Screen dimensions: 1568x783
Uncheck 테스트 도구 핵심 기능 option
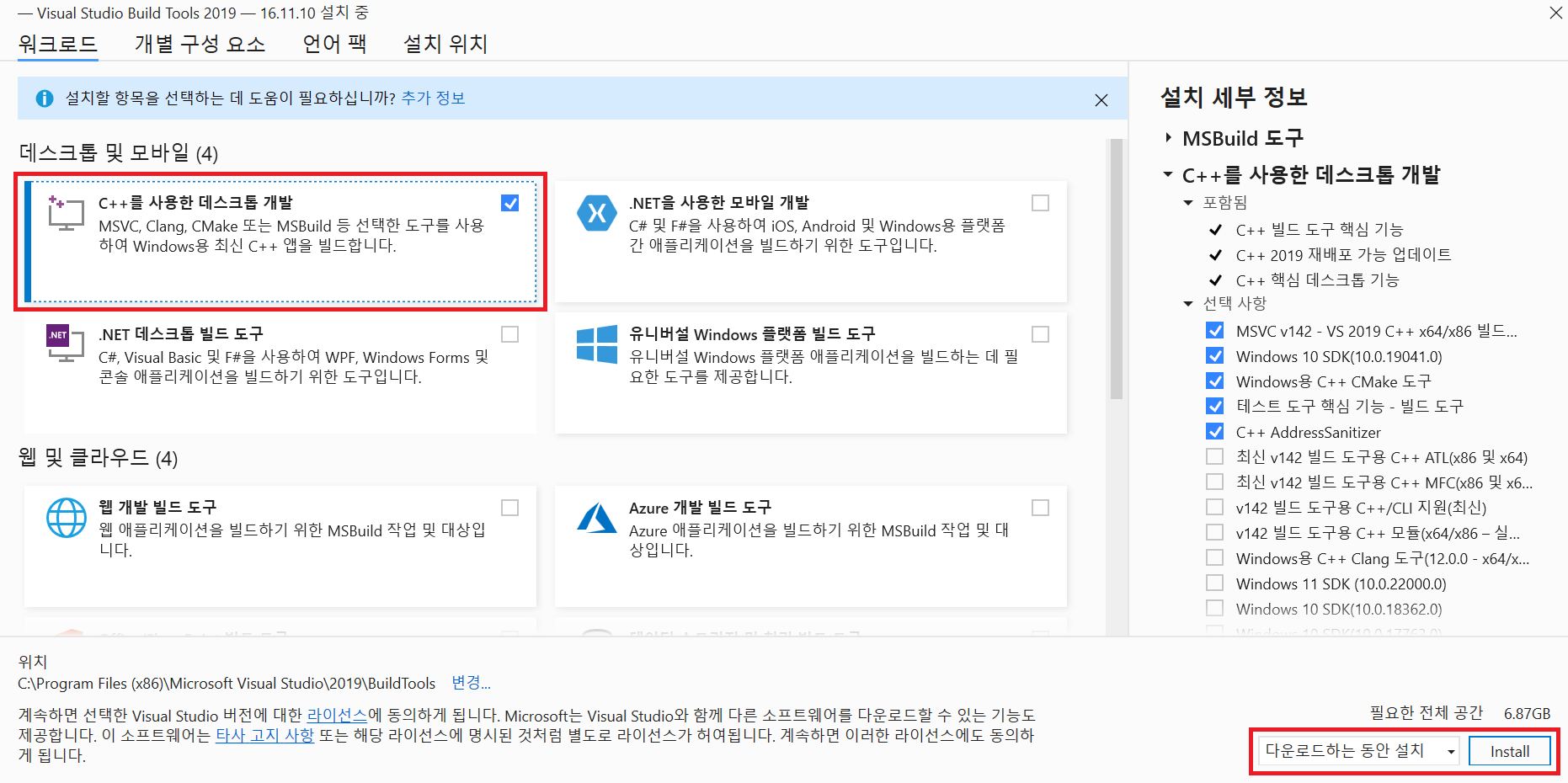1214,406
